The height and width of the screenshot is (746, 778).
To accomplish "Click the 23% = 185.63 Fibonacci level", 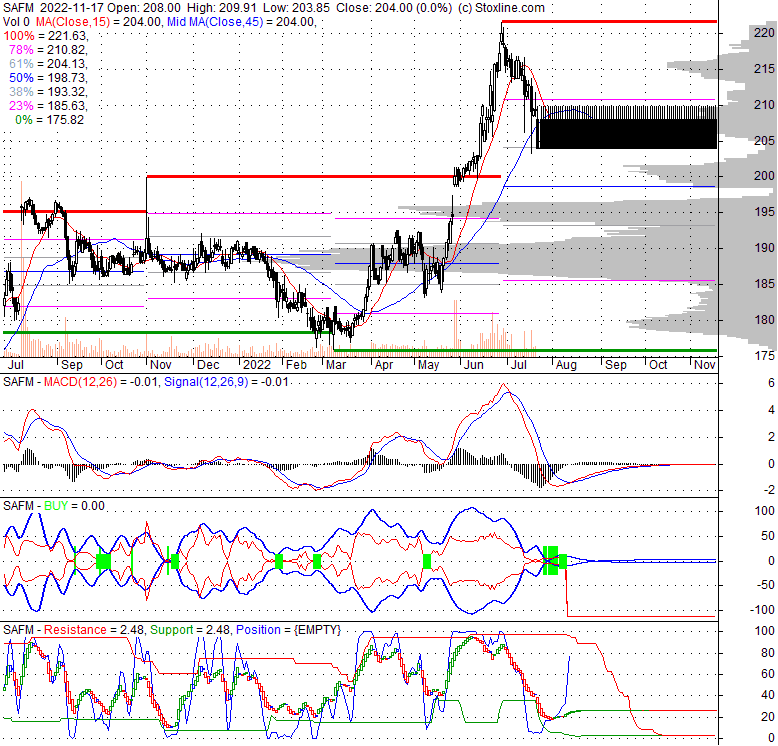I will click(x=48, y=106).
